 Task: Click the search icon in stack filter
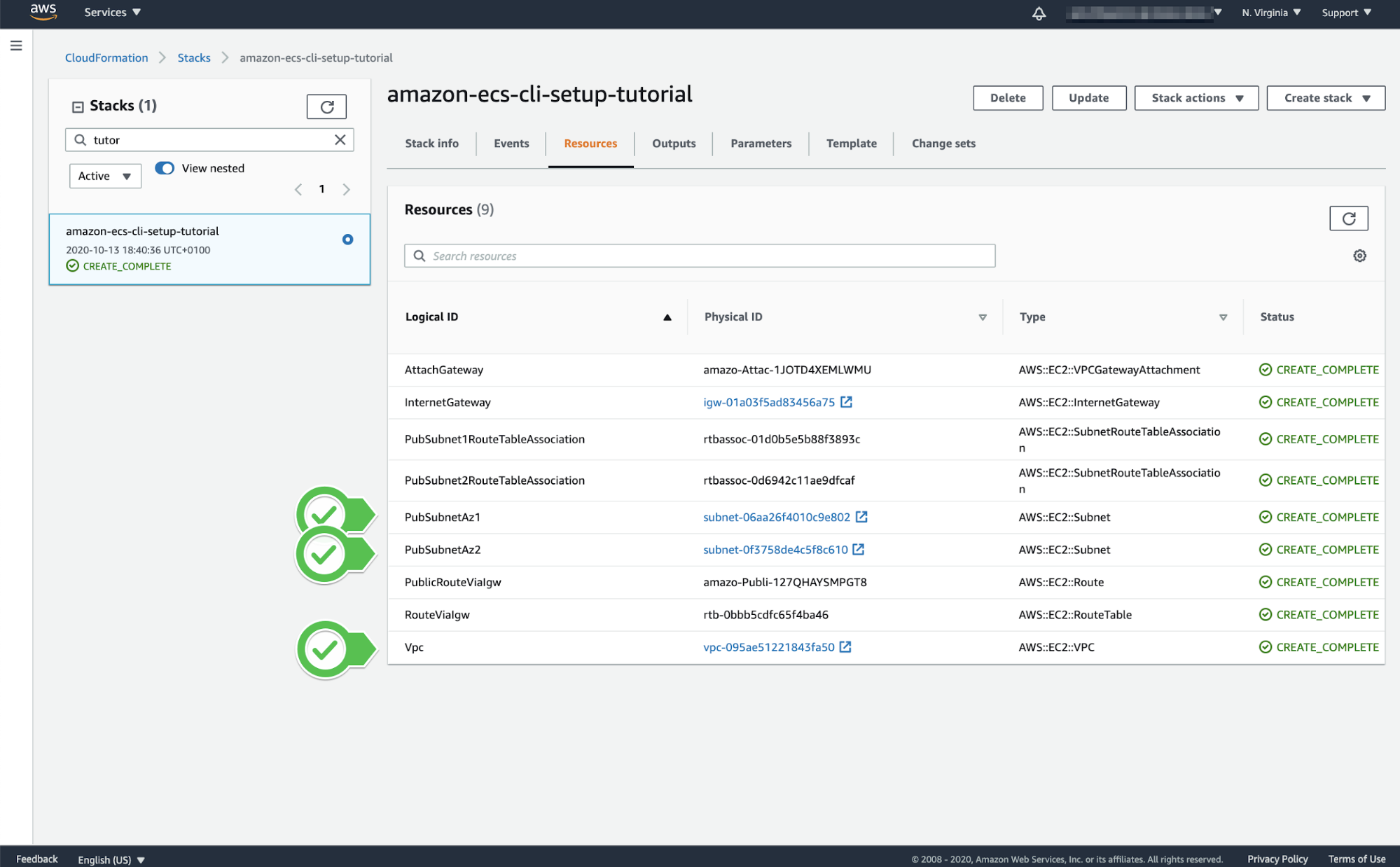[x=81, y=139]
